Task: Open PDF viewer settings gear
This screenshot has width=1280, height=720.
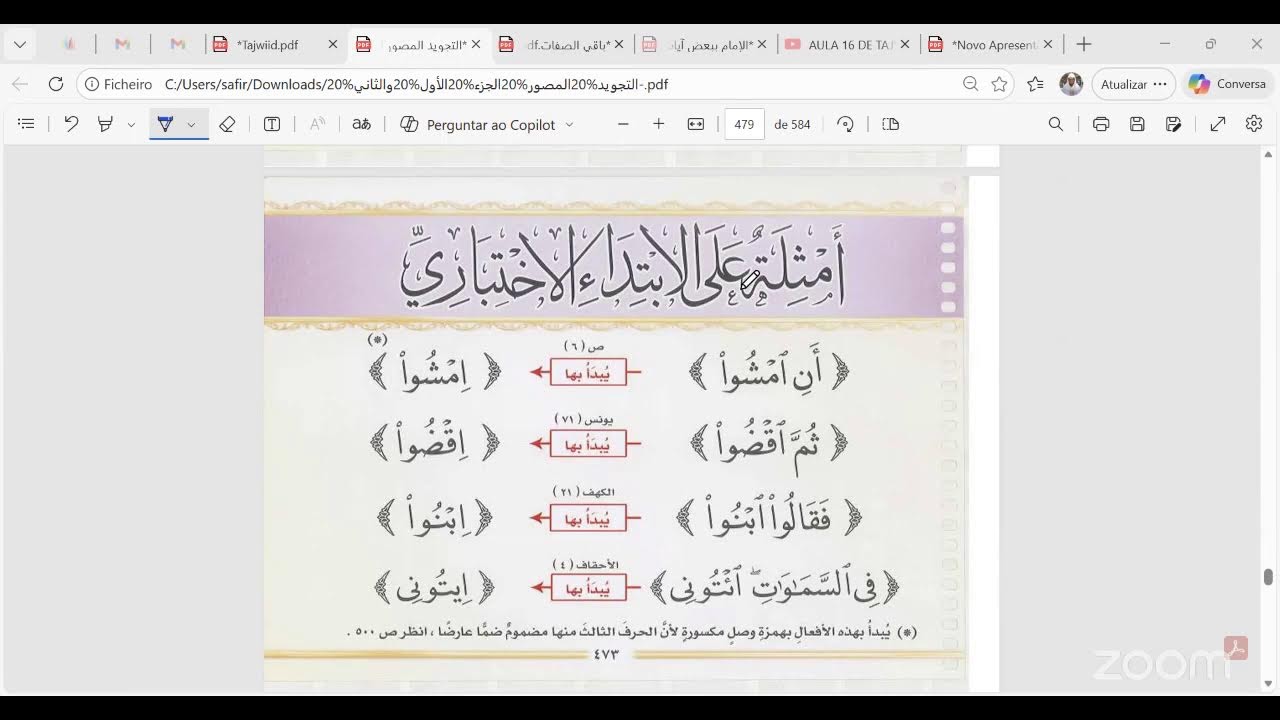Action: point(1254,124)
